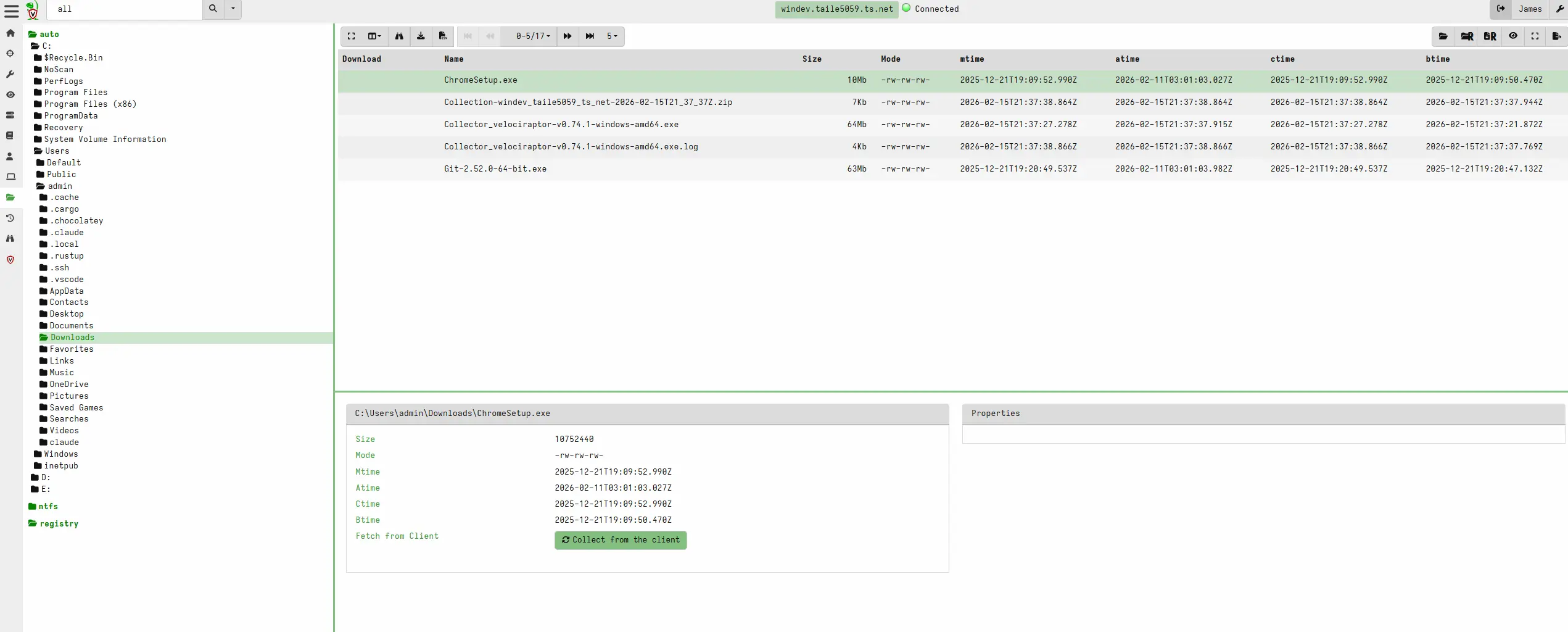Collapse the Users folder in tree
The image size is (1568, 632).
pyautogui.click(x=51, y=151)
